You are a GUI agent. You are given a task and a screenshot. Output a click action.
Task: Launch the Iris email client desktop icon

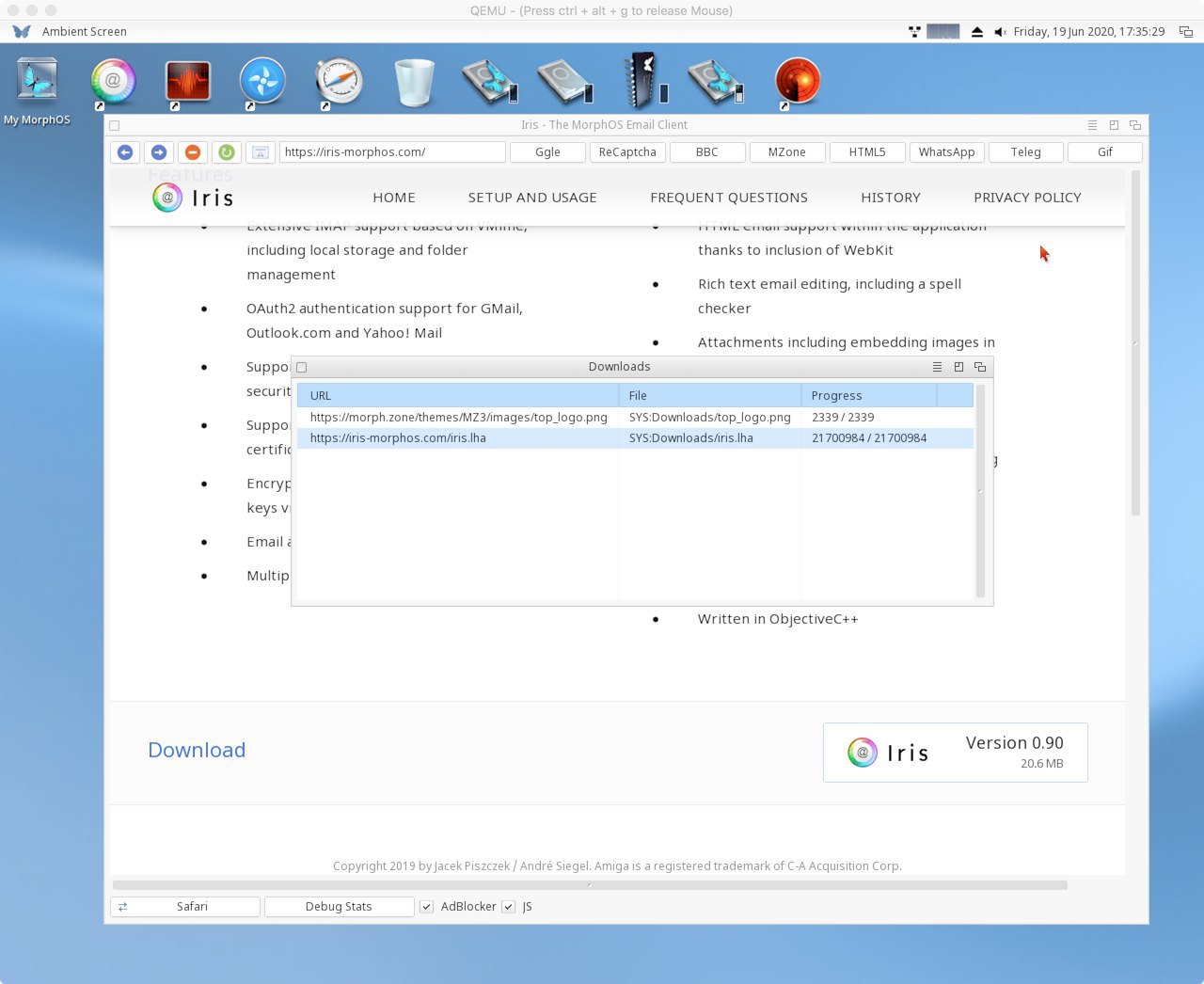pyautogui.click(x=113, y=82)
